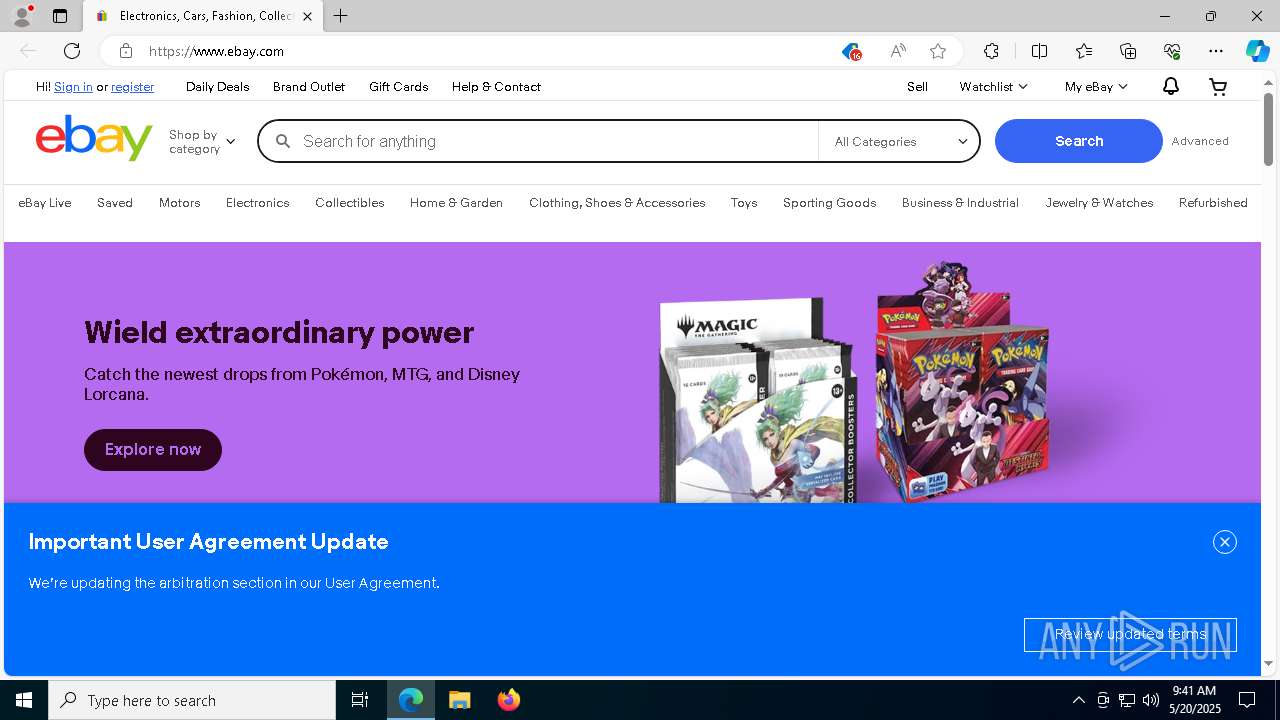Open the Extensions puzzle icon
The width and height of the screenshot is (1280, 720).
pyautogui.click(x=991, y=51)
